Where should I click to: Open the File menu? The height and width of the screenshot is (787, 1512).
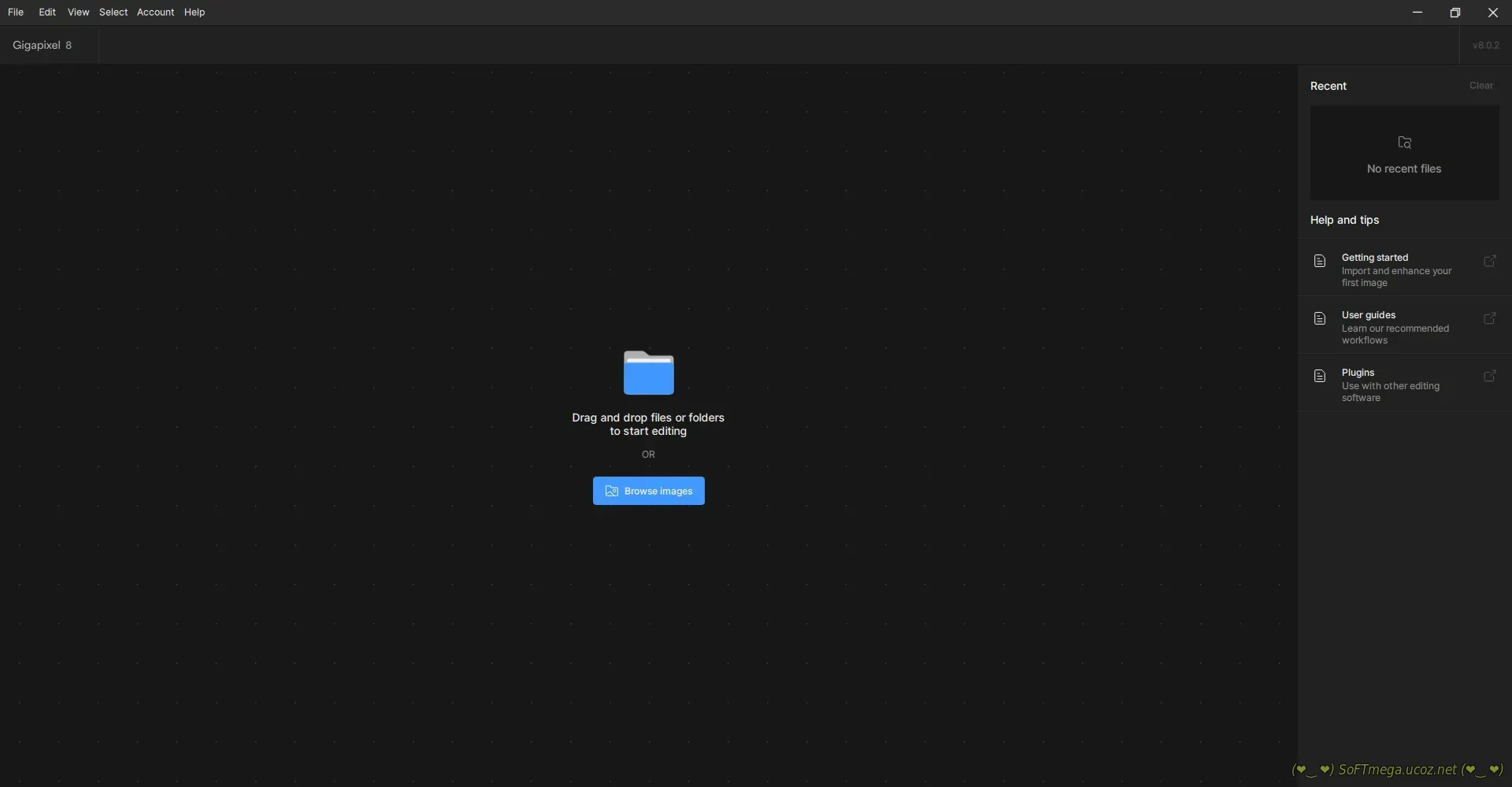16,12
